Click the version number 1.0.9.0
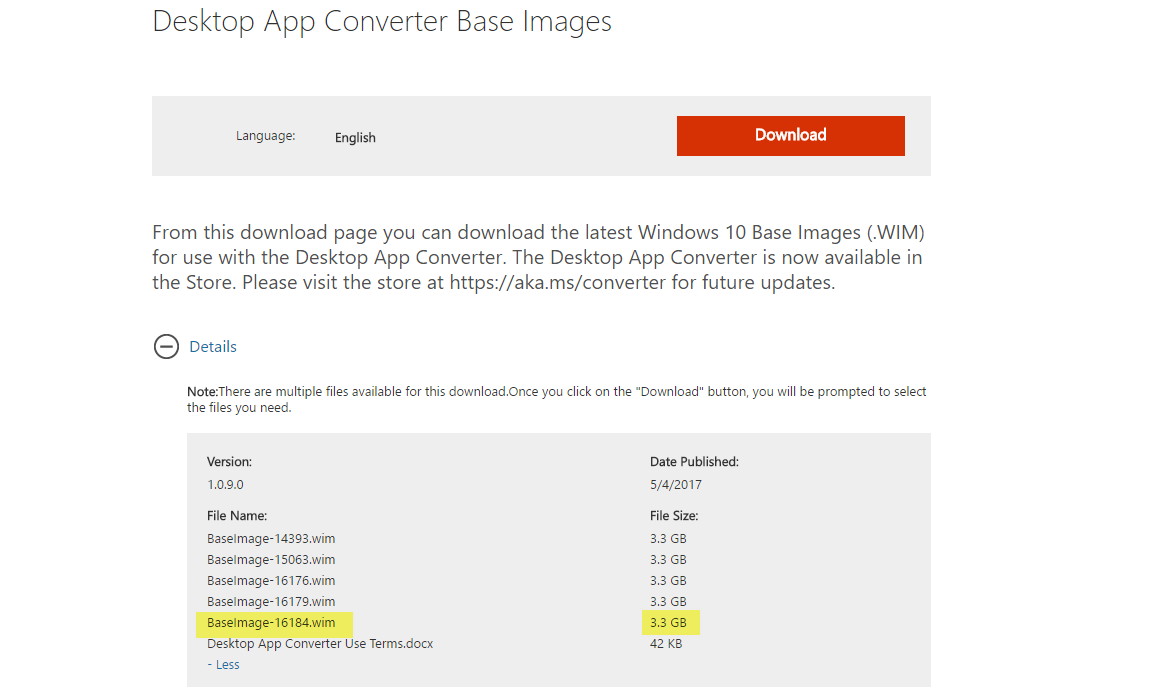This screenshot has height=692, width=1163. coord(225,484)
